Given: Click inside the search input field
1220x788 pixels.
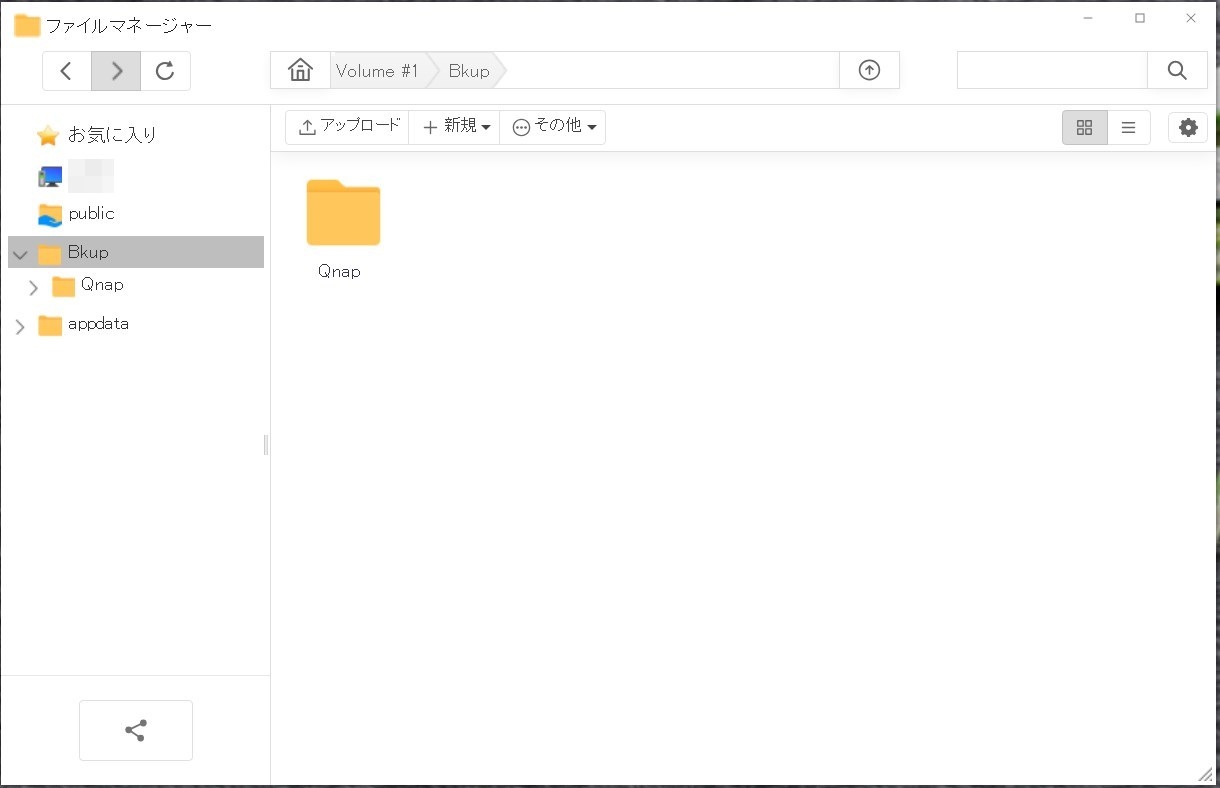Looking at the screenshot, I should tap(1051, 71).
